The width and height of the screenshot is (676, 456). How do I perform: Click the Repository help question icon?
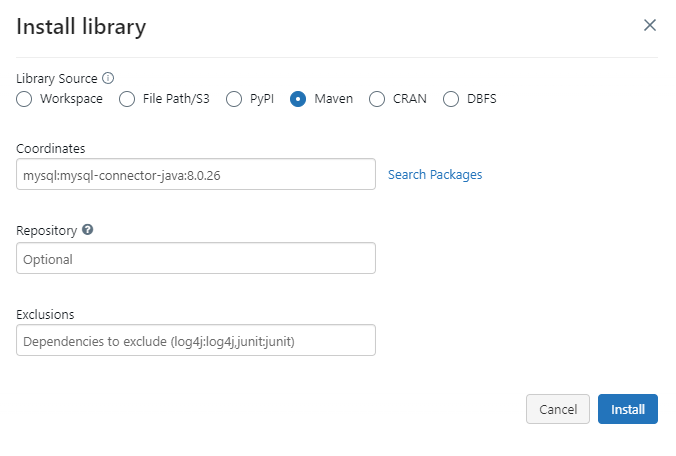[x=88, y=230]
